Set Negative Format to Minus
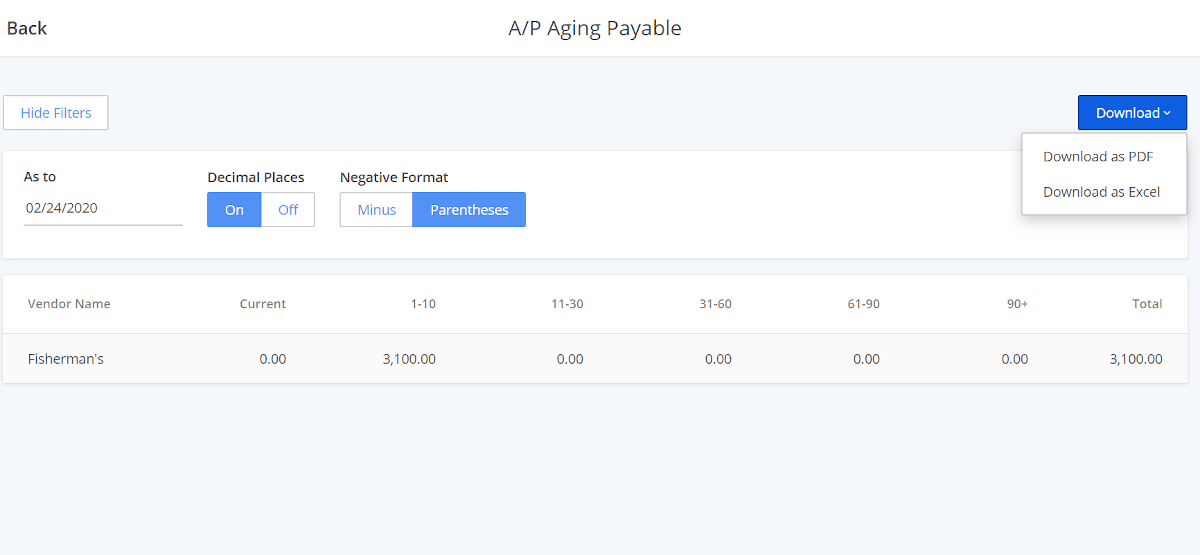Image resolution: width=1200 pixels, height=555 pixels. (x=377, y=210)
